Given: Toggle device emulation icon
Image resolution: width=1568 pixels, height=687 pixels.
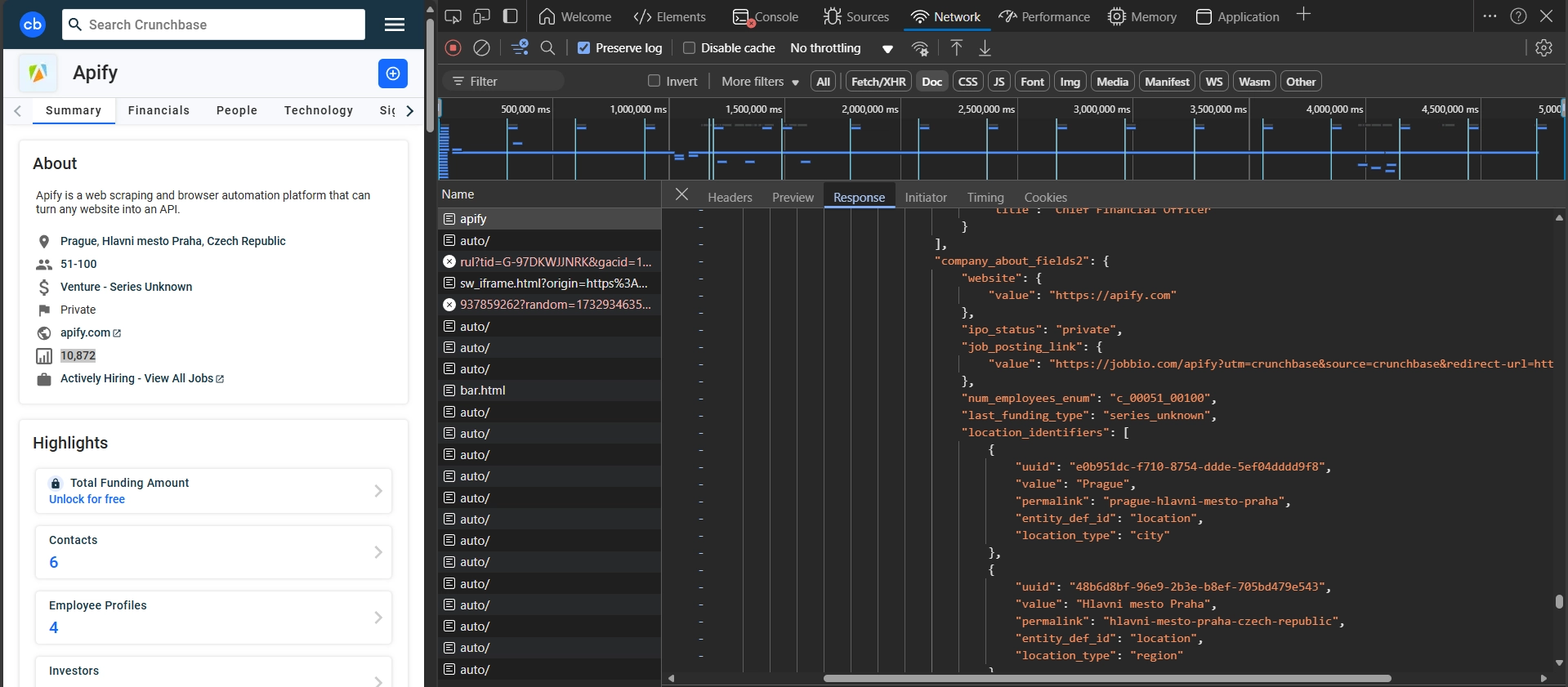Looking at the screenshot, I should 481,16.
